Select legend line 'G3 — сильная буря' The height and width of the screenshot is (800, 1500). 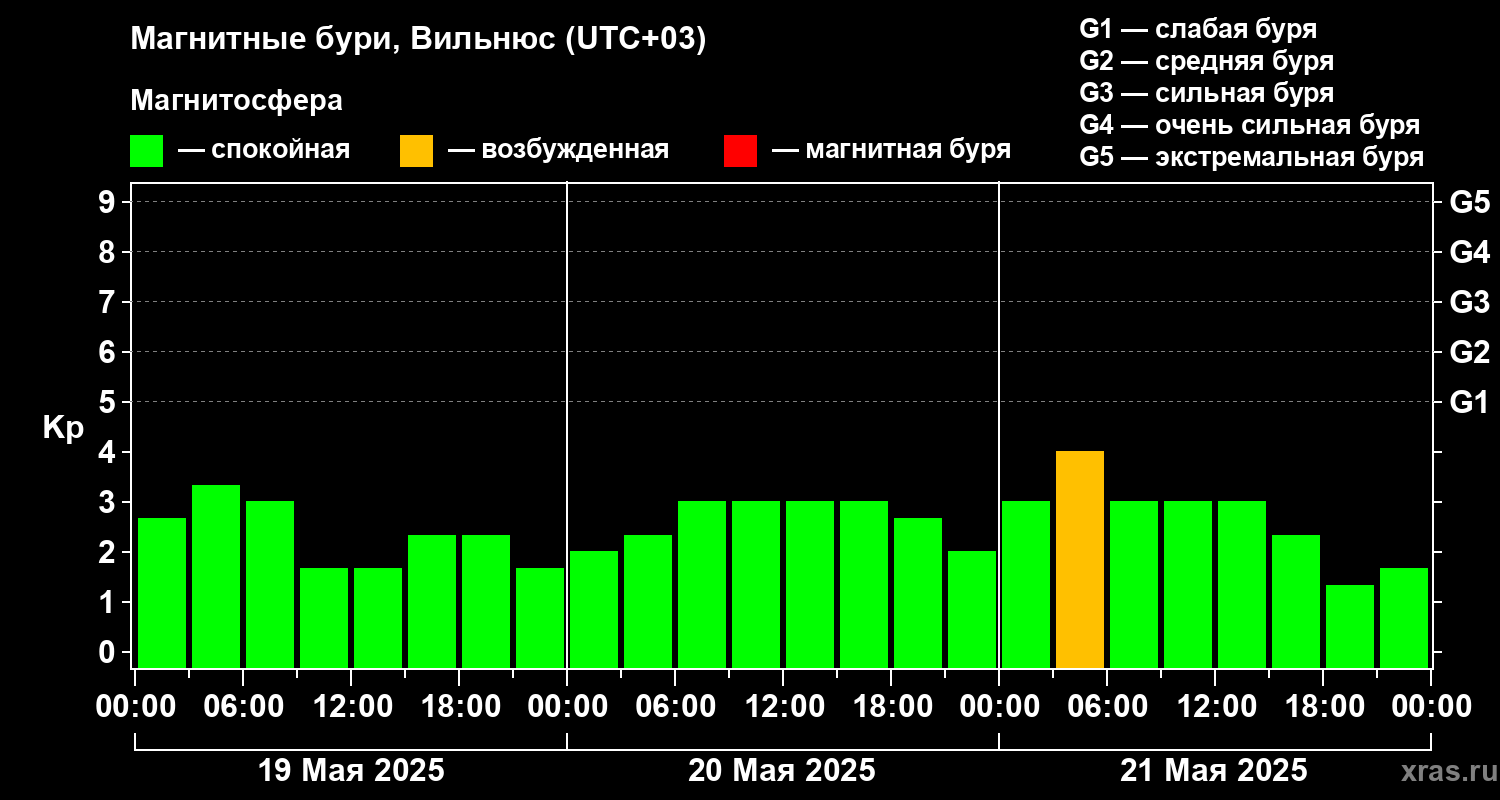[1206, 93]
